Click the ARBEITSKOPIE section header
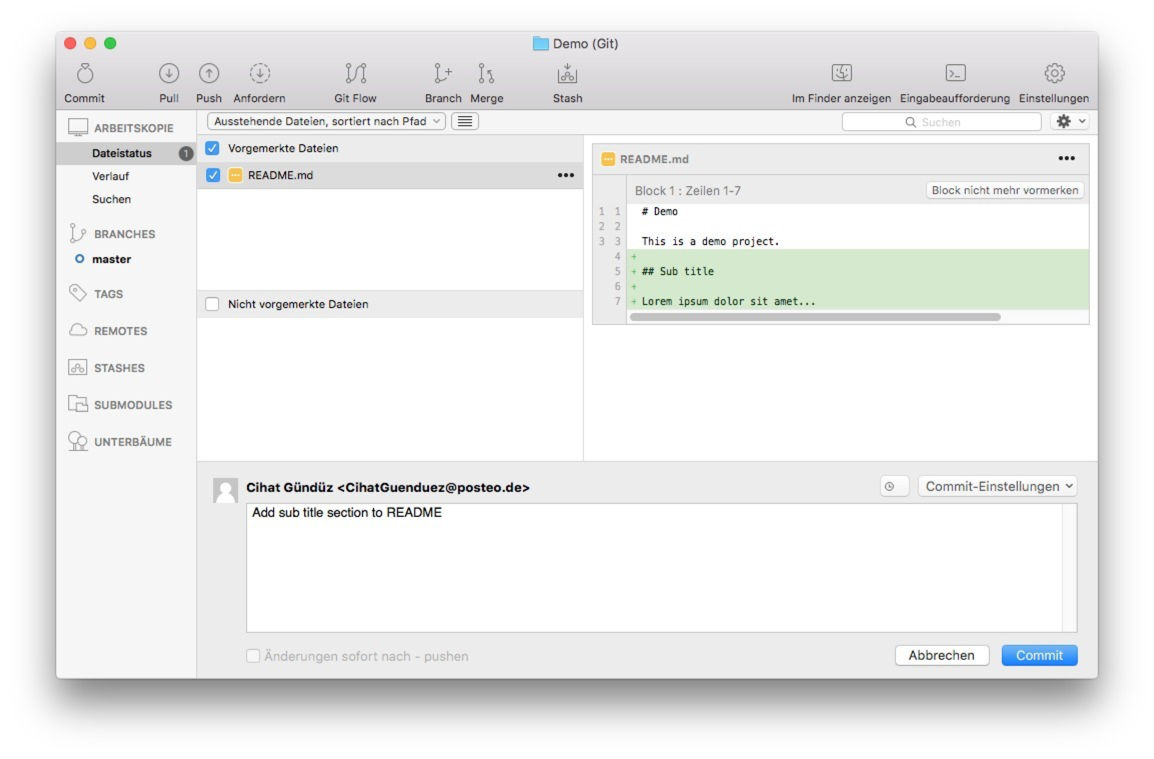The image size is (1154, 759). (133, 128)
